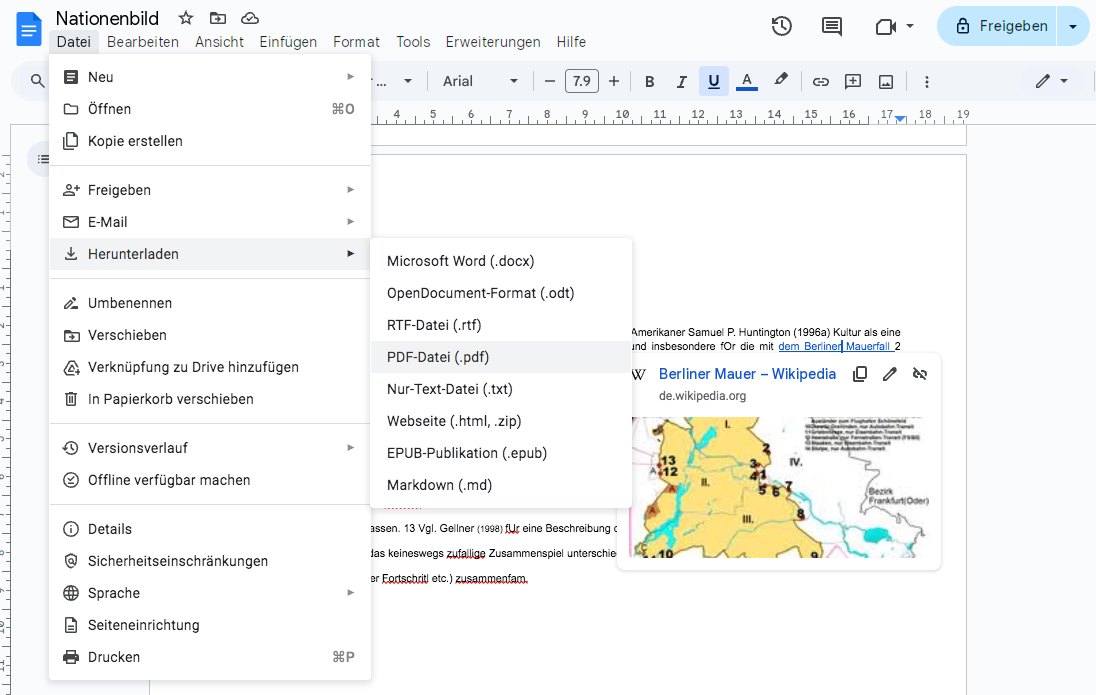Image resolution: width=1096 pixels, height=695 pixels.
Task: Toggle Offline verfügbar machen
Action: pyautogui.click(x=210, y=480)
